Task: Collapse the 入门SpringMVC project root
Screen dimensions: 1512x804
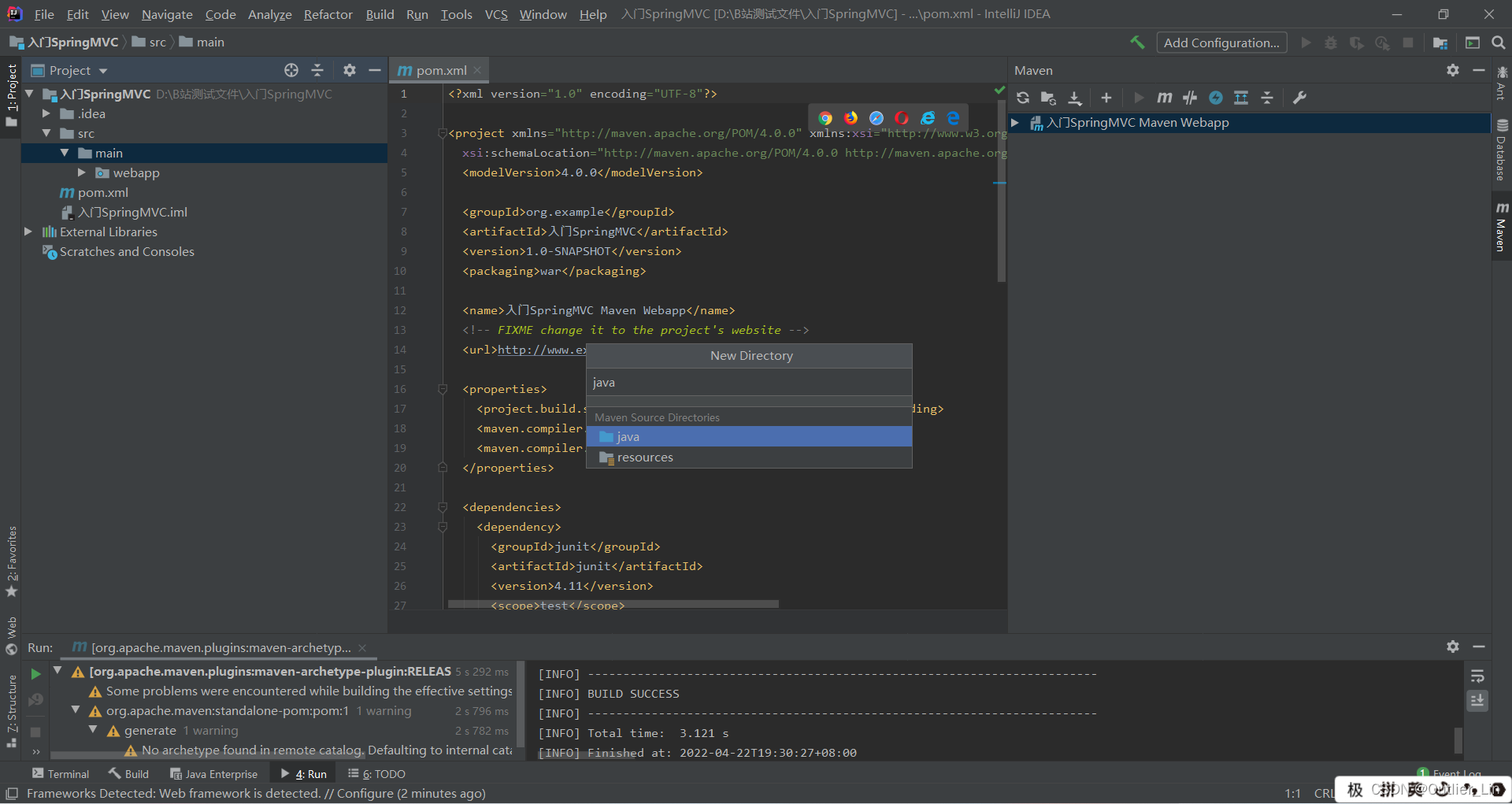Action: [29, 94]
